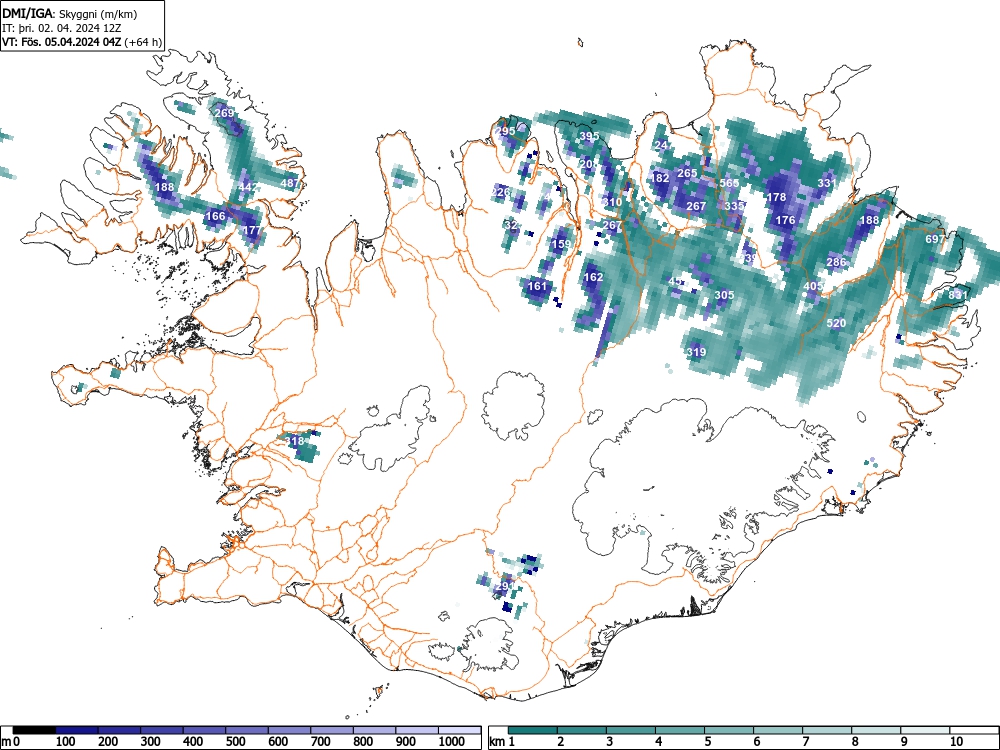Viewport: 1000px width, 750px height.
Task: Click the 'DMI/IGA: Skyggni (m/km)' title text
Action: pos(70,14)
